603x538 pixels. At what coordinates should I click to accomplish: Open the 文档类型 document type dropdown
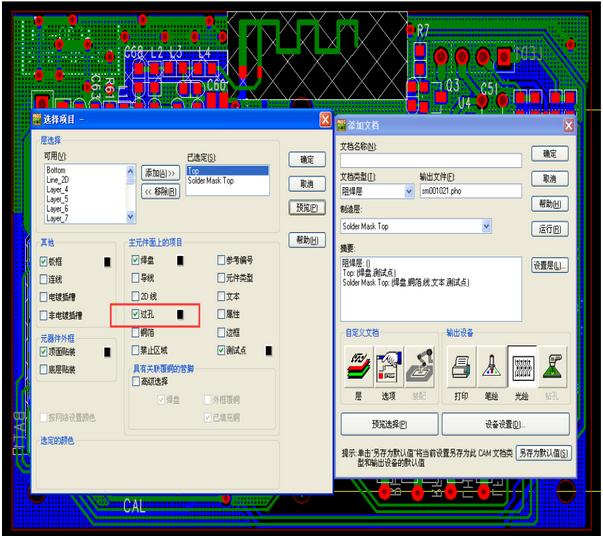(408, 191)
